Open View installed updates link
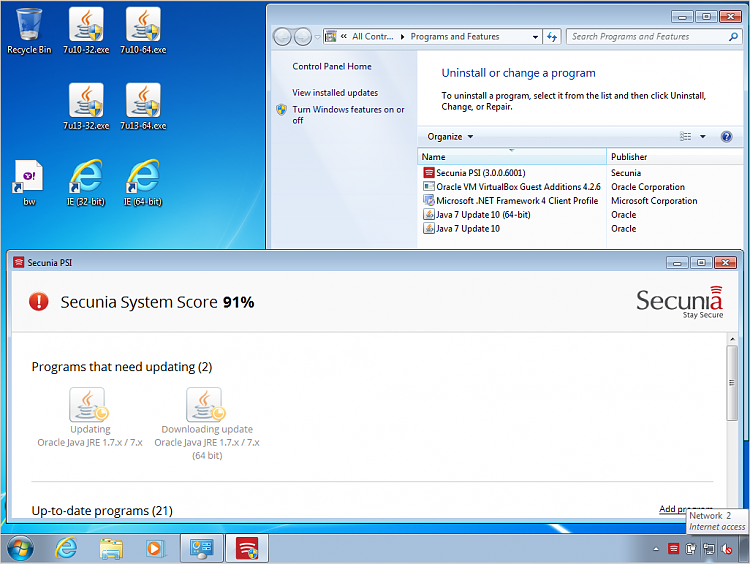This screenshot has width=750, height=564. 335,93
